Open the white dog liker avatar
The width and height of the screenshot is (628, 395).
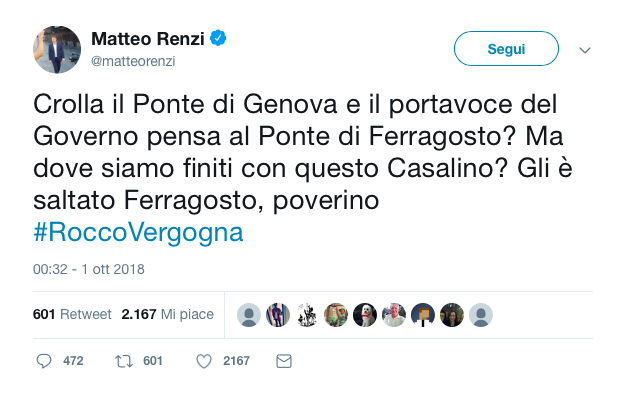pyautogui.click(x=365, y=315)
